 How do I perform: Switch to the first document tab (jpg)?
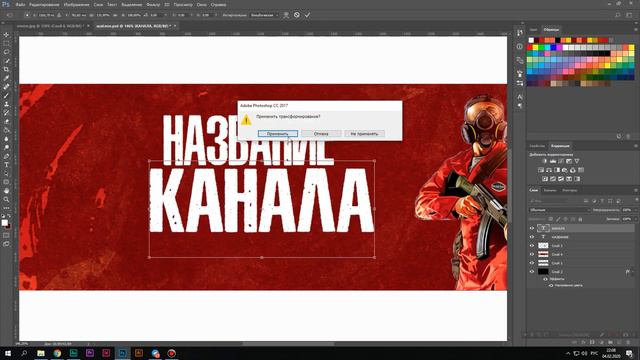(x=50, y=26)
